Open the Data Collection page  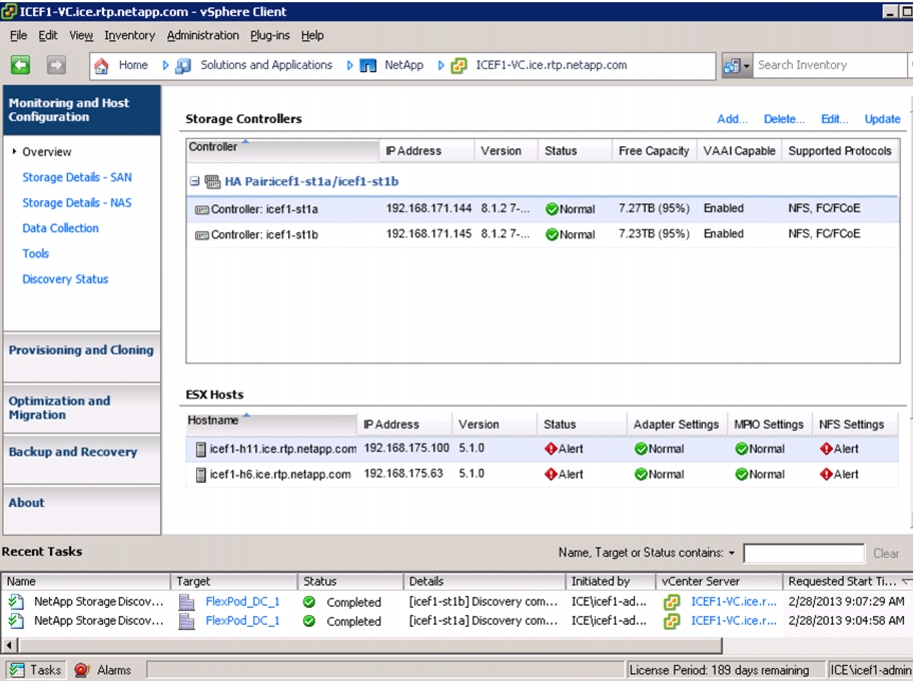tap(61, 228)
